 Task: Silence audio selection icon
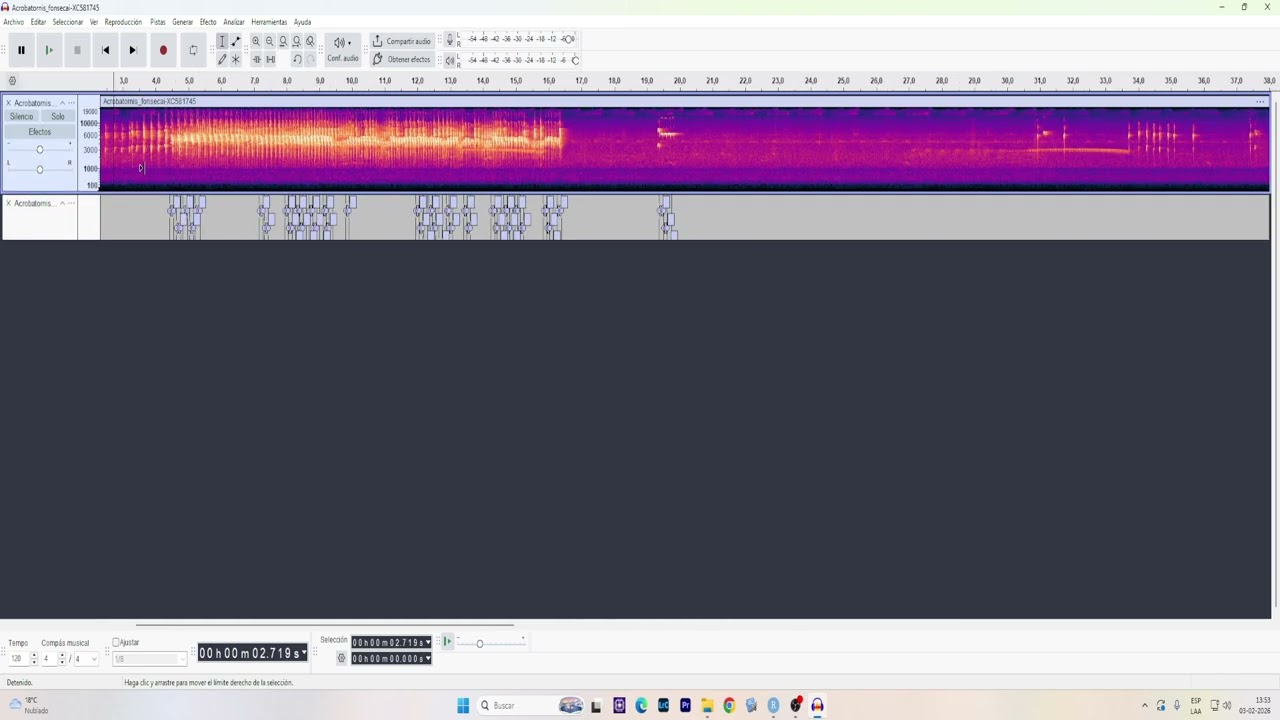(x=270, y=59)
